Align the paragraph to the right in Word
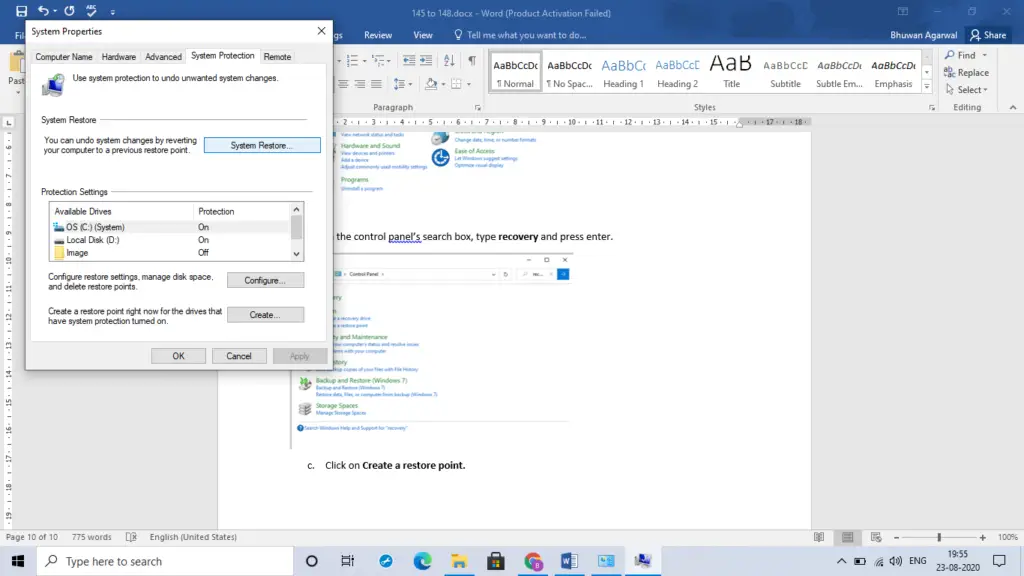The width and height of the screenshot is (1024, 576). pos(360,84)
